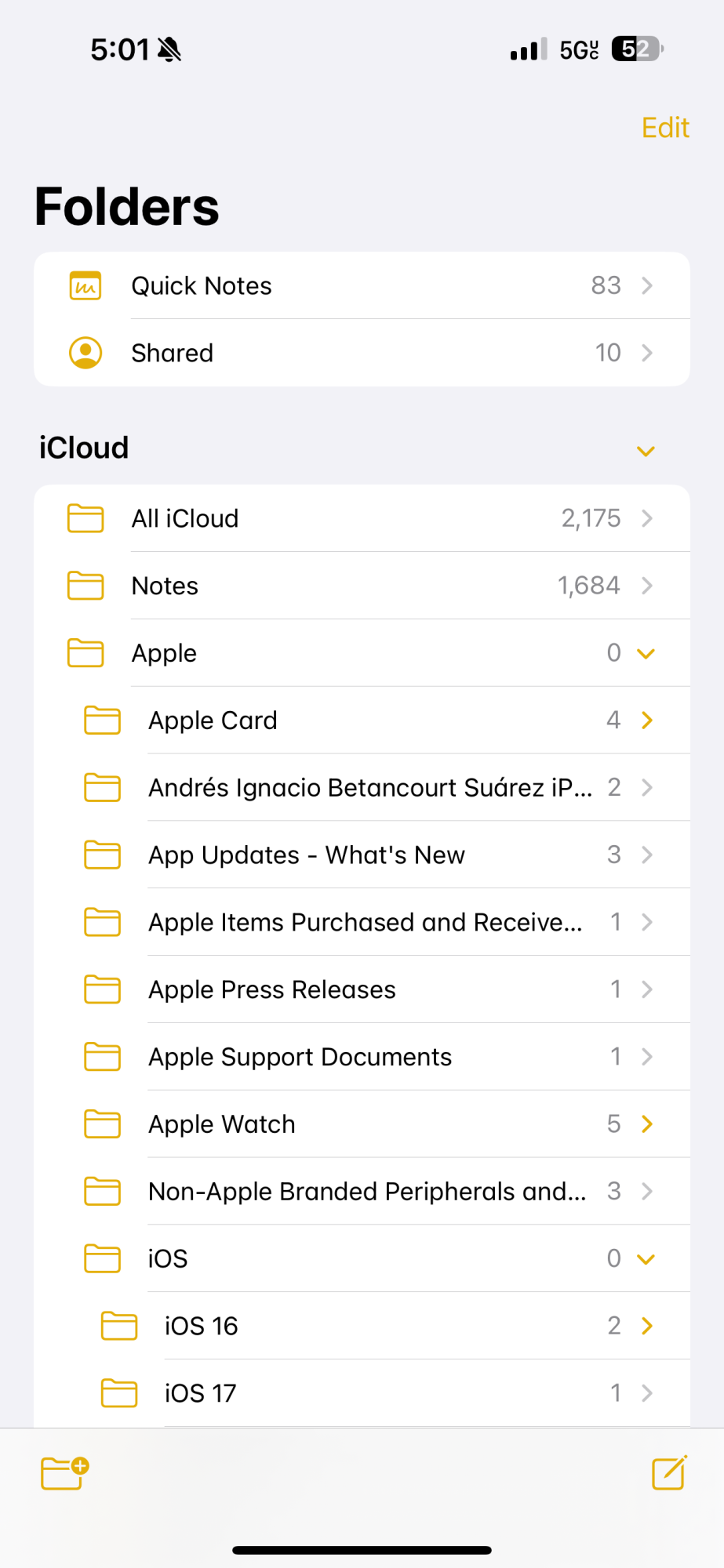Tap the Andrés Ignacio folder icon
The width and height of the screenshot is (724, 1568).
point(102,787)
